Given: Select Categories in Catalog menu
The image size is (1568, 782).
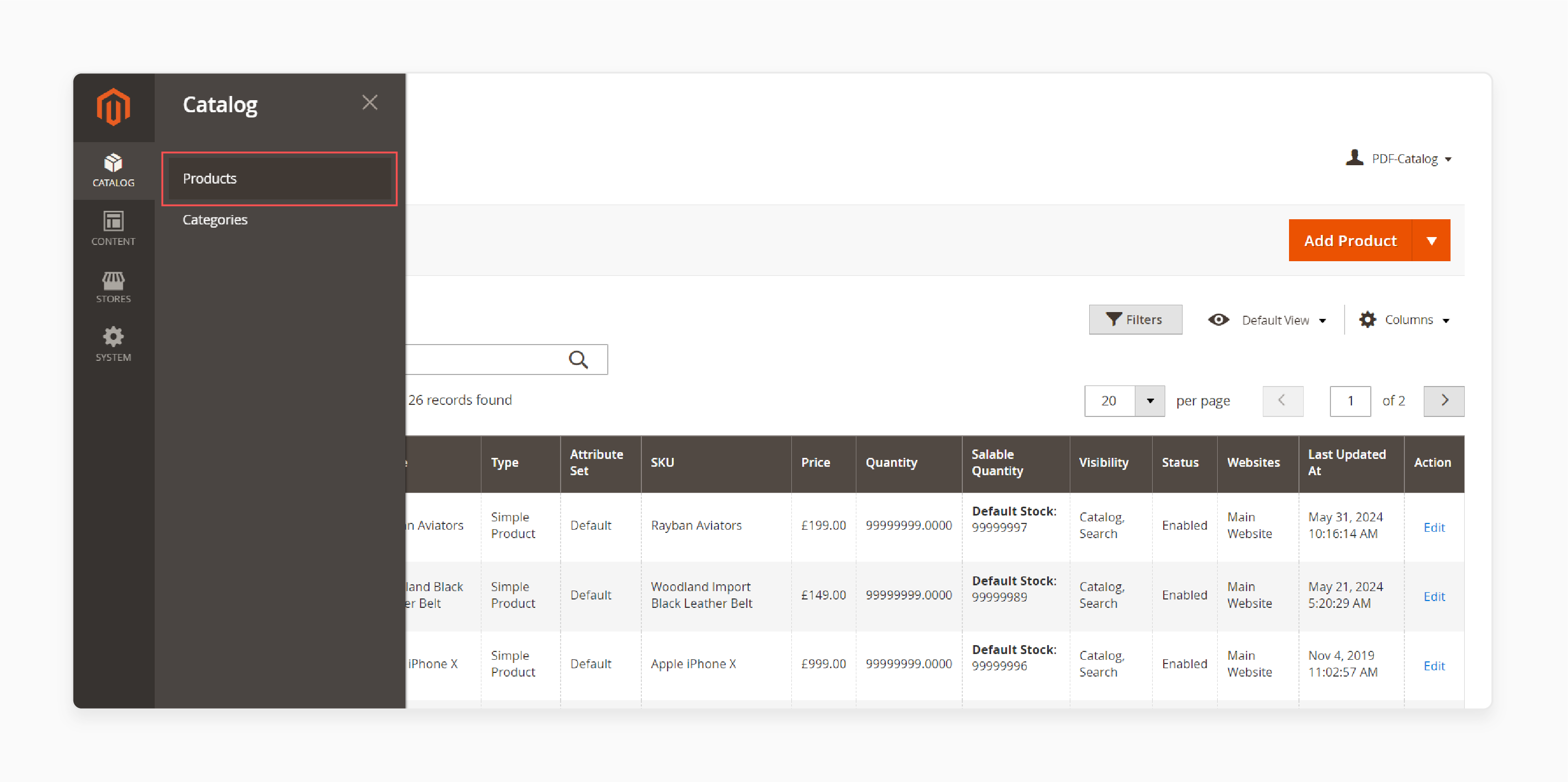Looking at the screenshot, I should tap(215, 220).
